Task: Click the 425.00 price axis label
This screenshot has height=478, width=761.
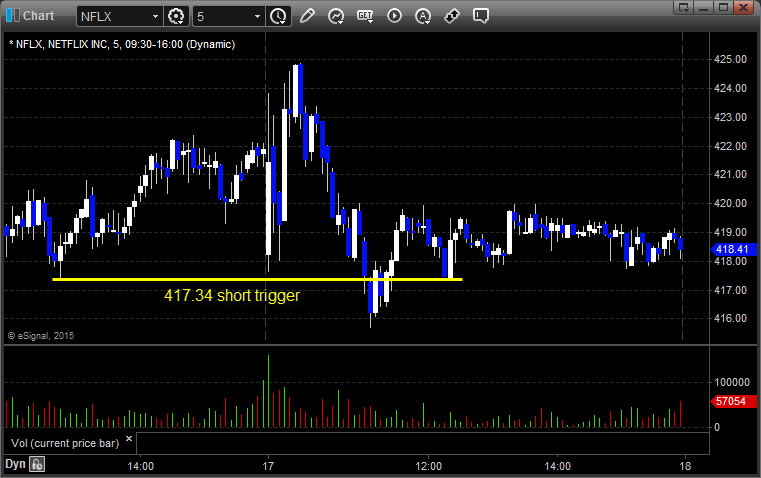Action: tap(730, 59)
